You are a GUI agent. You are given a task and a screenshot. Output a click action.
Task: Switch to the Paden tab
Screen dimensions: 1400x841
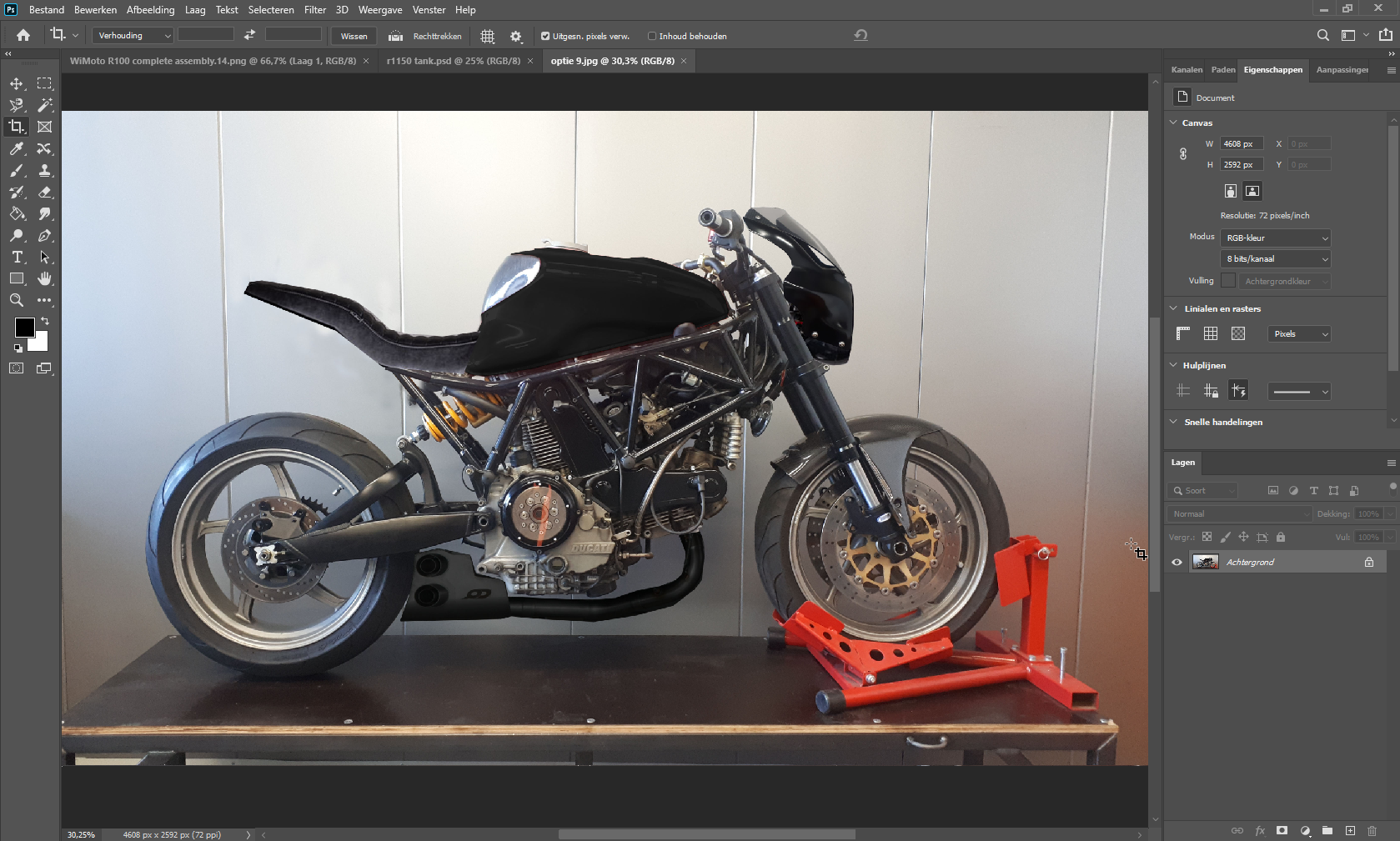1223,69
